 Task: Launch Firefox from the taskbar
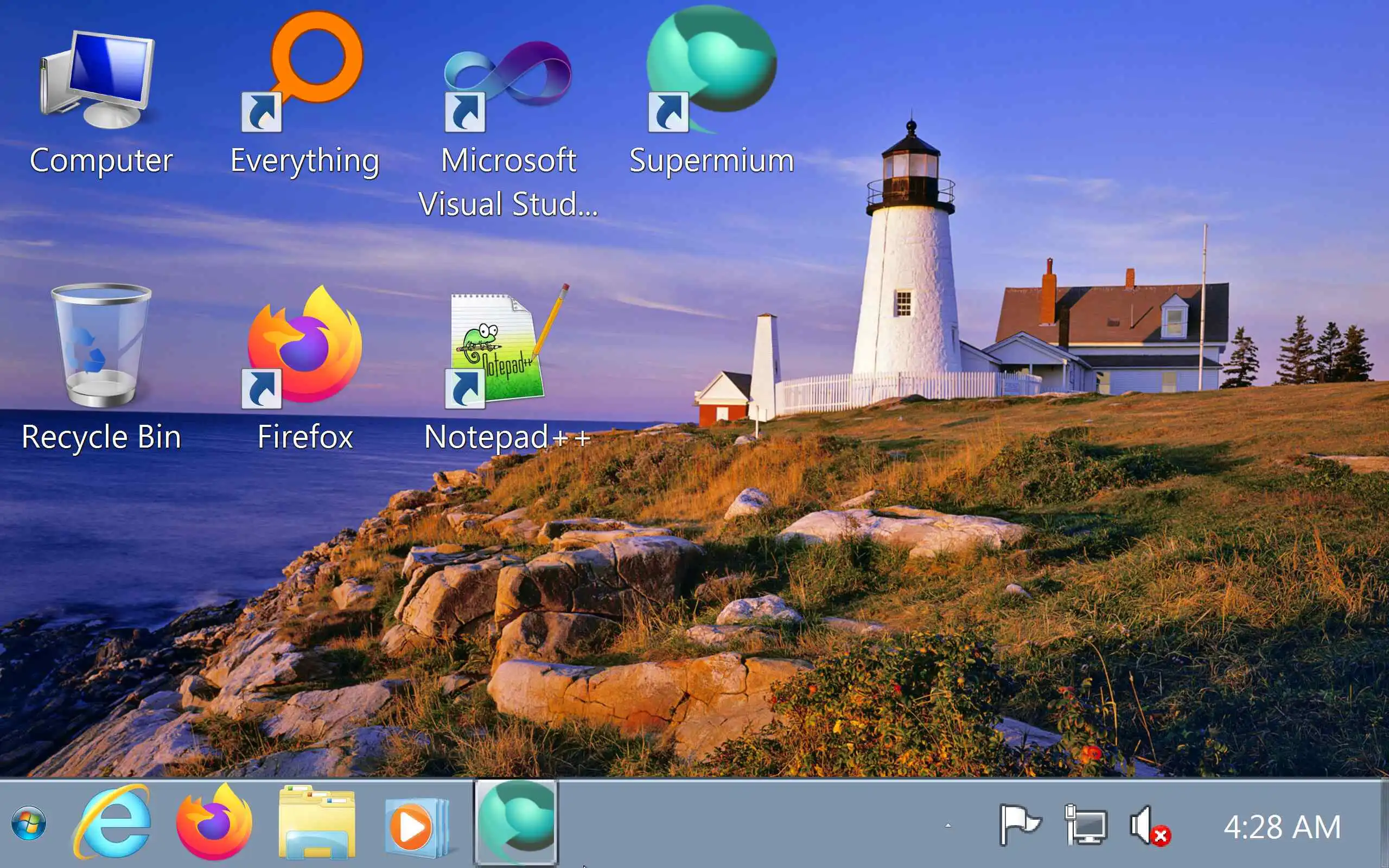click(214, 823)
